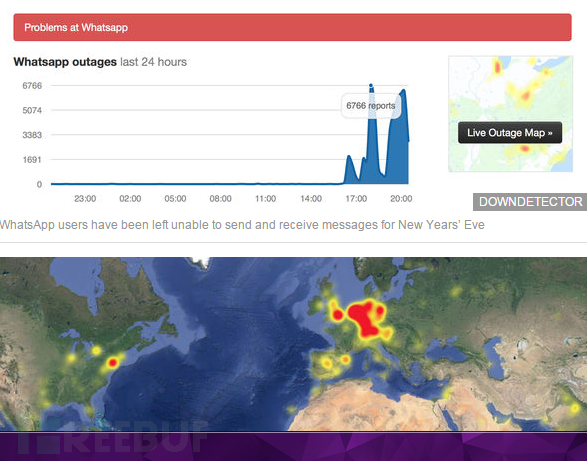Image resolution: width=587 pixels, height=461 pixels.
Task: Select the peak data point on chart
Action: [x=371, y=85]
